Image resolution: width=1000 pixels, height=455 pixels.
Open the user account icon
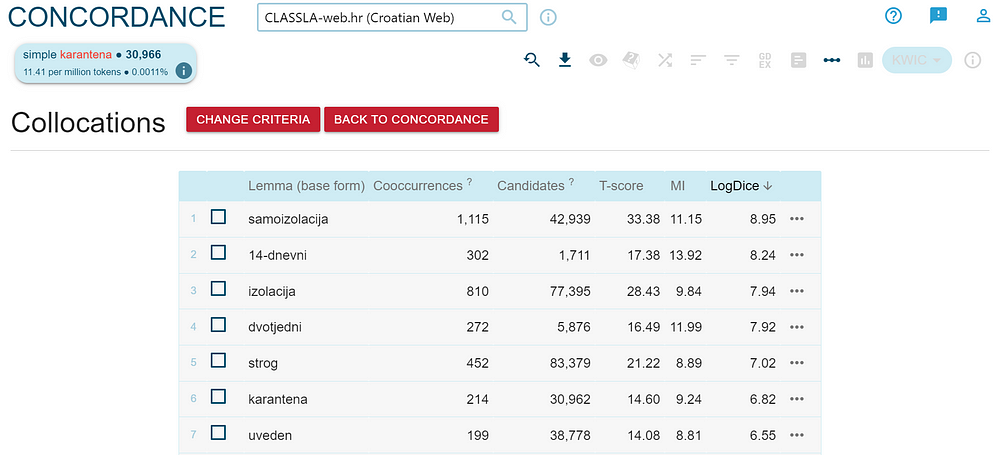(x=983, y=16)
